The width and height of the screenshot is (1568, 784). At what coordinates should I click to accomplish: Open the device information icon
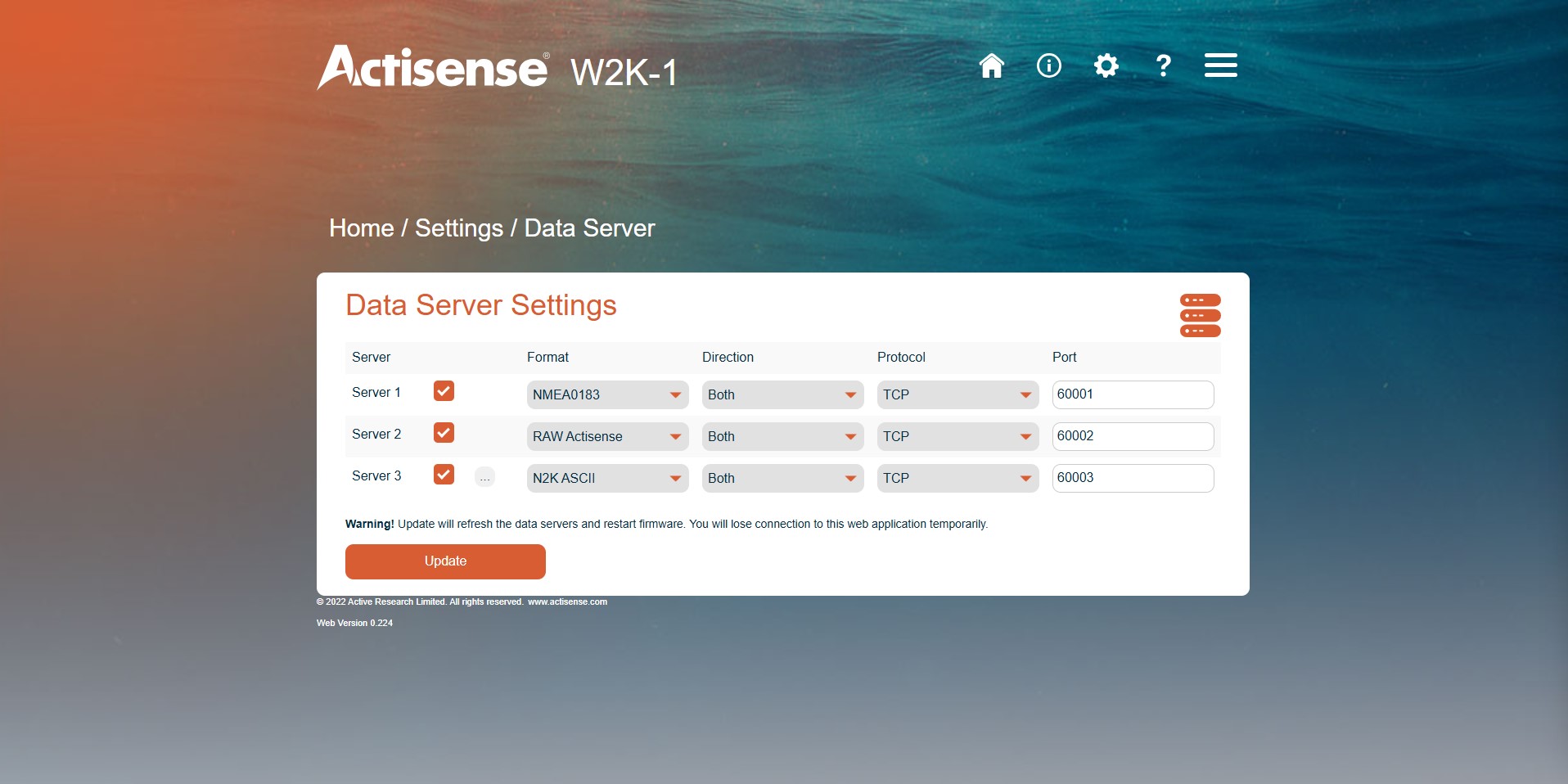(x=1048, y=65)
